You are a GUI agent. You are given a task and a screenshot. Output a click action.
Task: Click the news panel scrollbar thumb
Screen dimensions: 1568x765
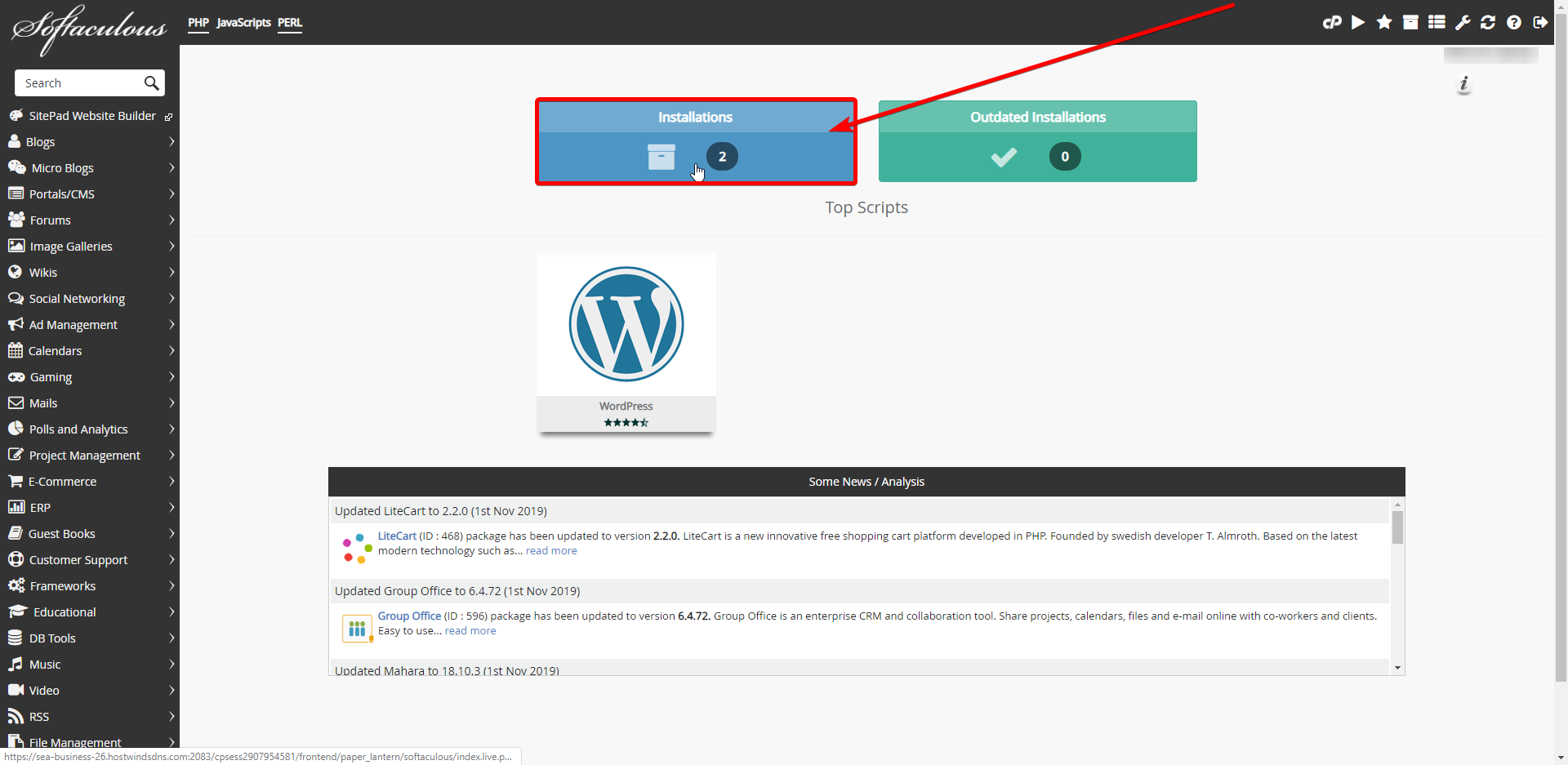pyautogui.click(x=1397, y=527)
